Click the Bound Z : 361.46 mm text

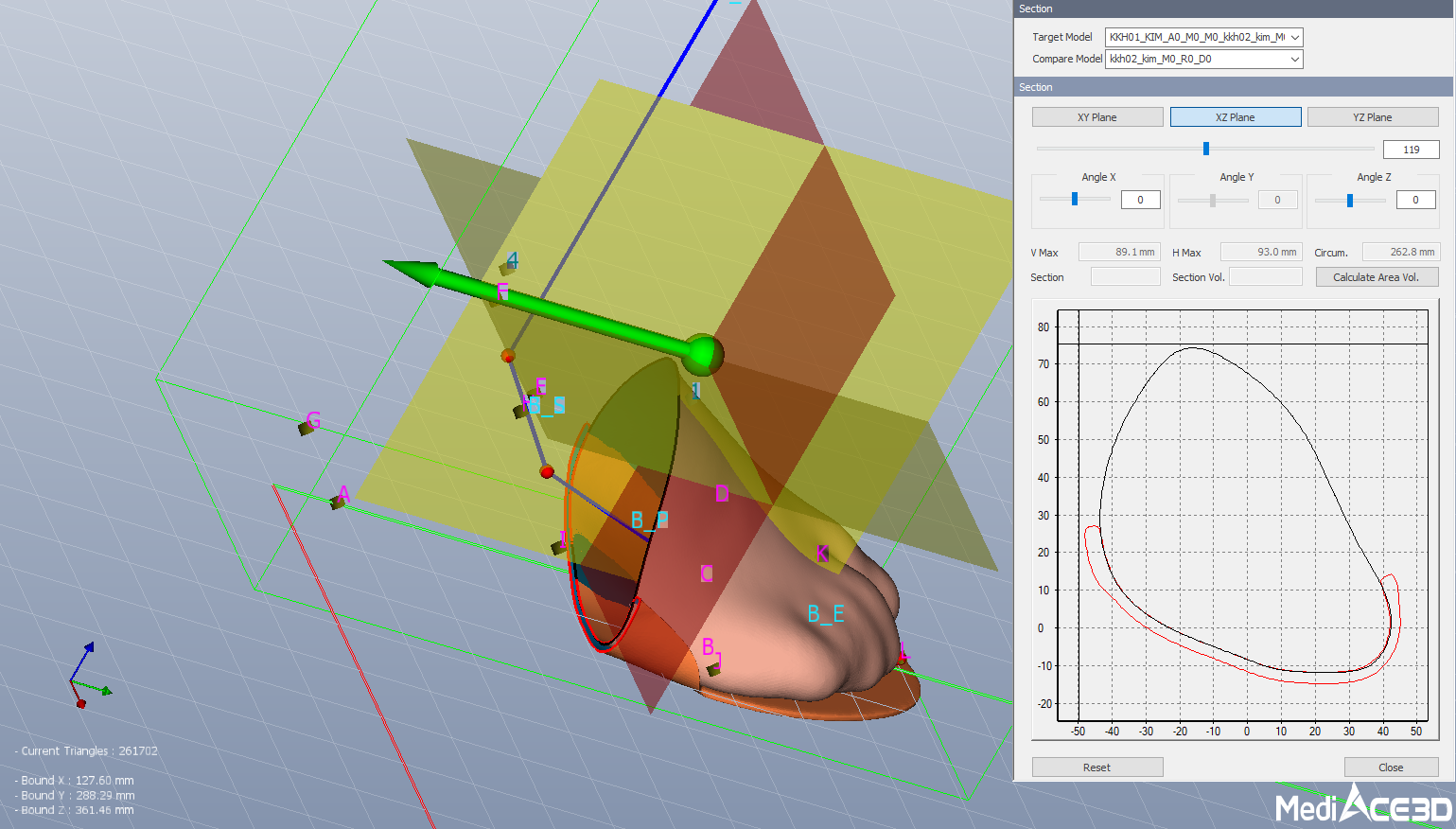75,810
